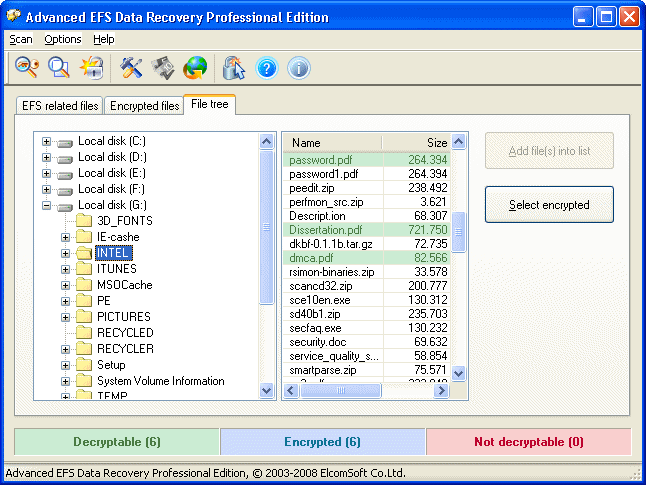Switch to the Encrypted files tab

coord(144,106)
